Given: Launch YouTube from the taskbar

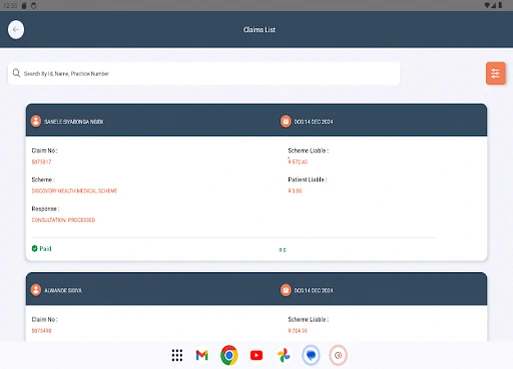Looking at the screenshot, I should tap(256, 355).
